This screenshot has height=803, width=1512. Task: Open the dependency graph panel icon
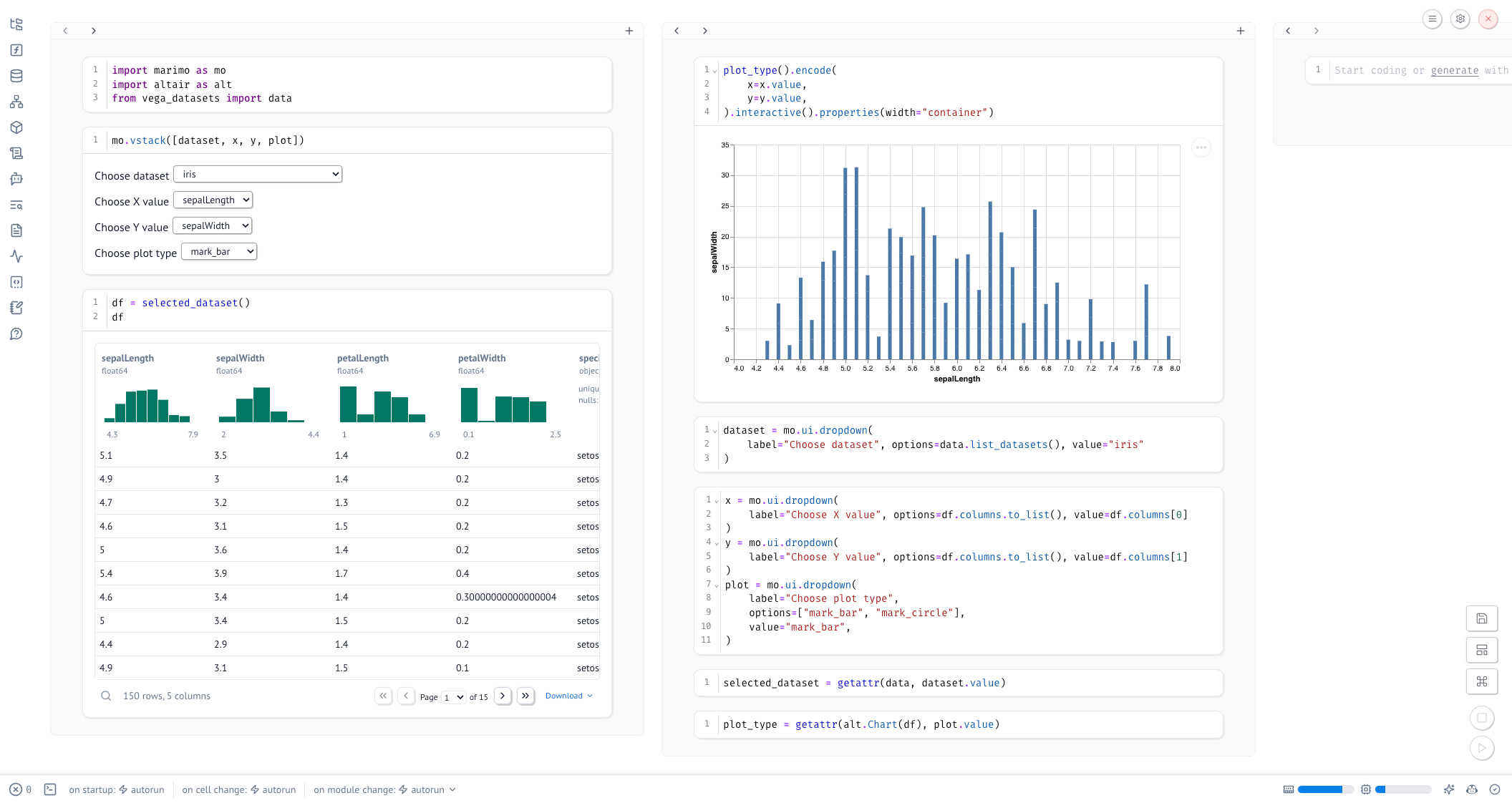[16, 102]
